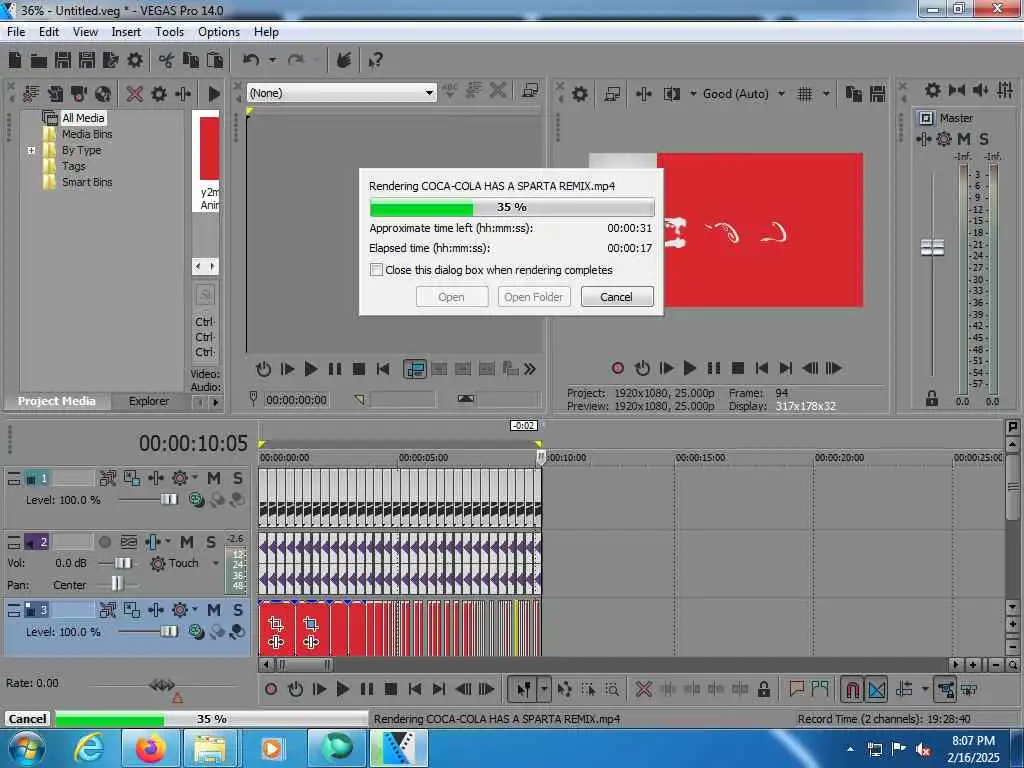This screenshot has width=1024, height=768.
Task: Open the overlays grid dropdown arrow
Action: pos(826,94)
